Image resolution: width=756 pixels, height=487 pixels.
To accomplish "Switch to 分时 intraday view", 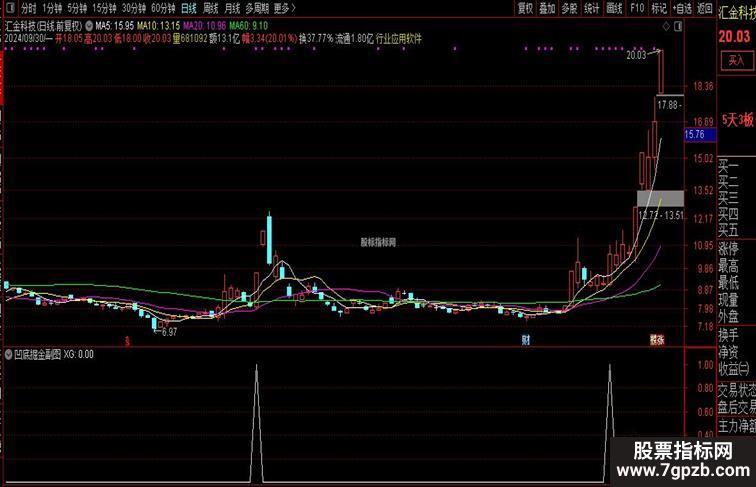I will tap(28, 8).
